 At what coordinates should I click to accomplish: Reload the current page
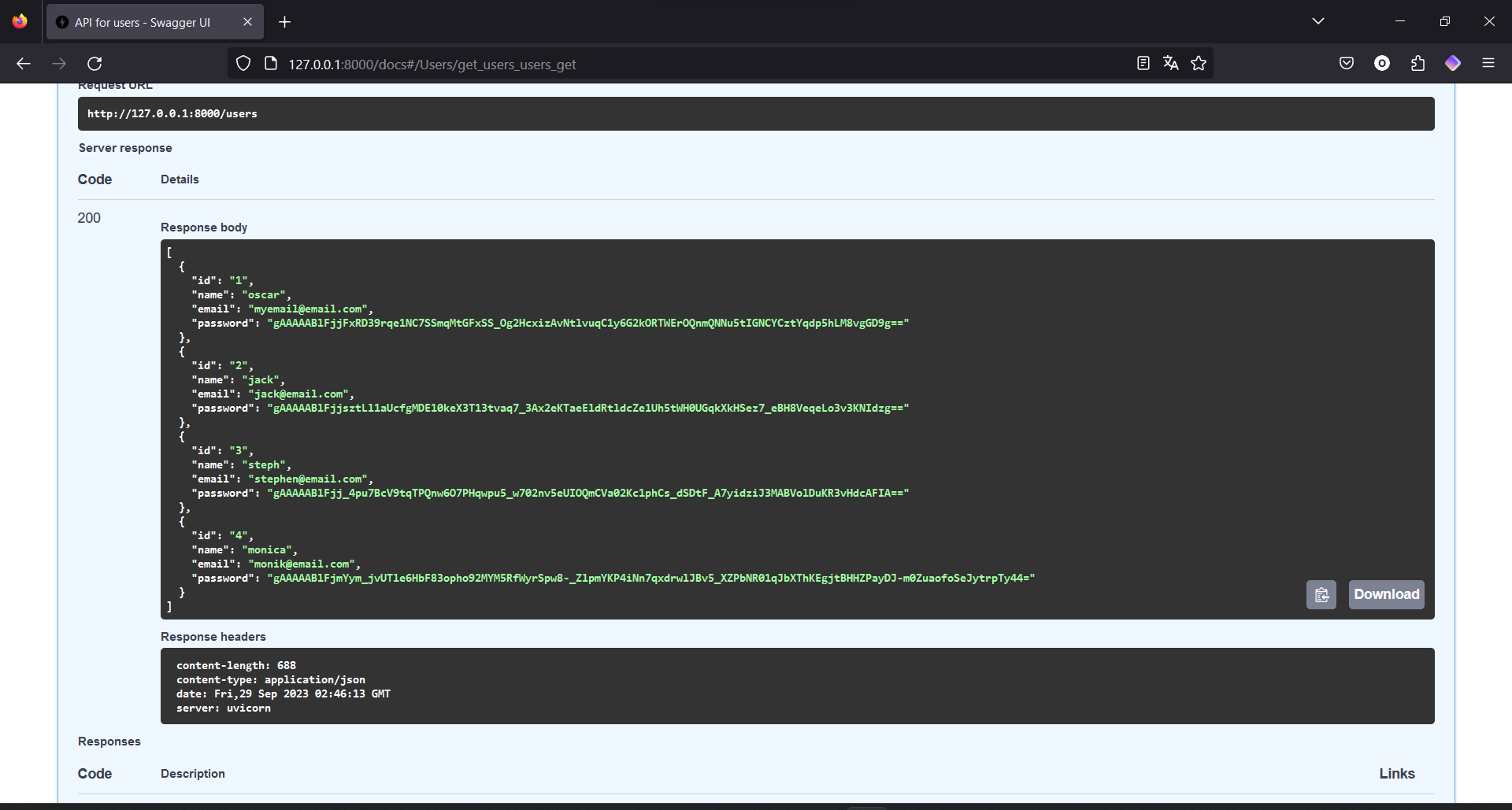[94, 64]
